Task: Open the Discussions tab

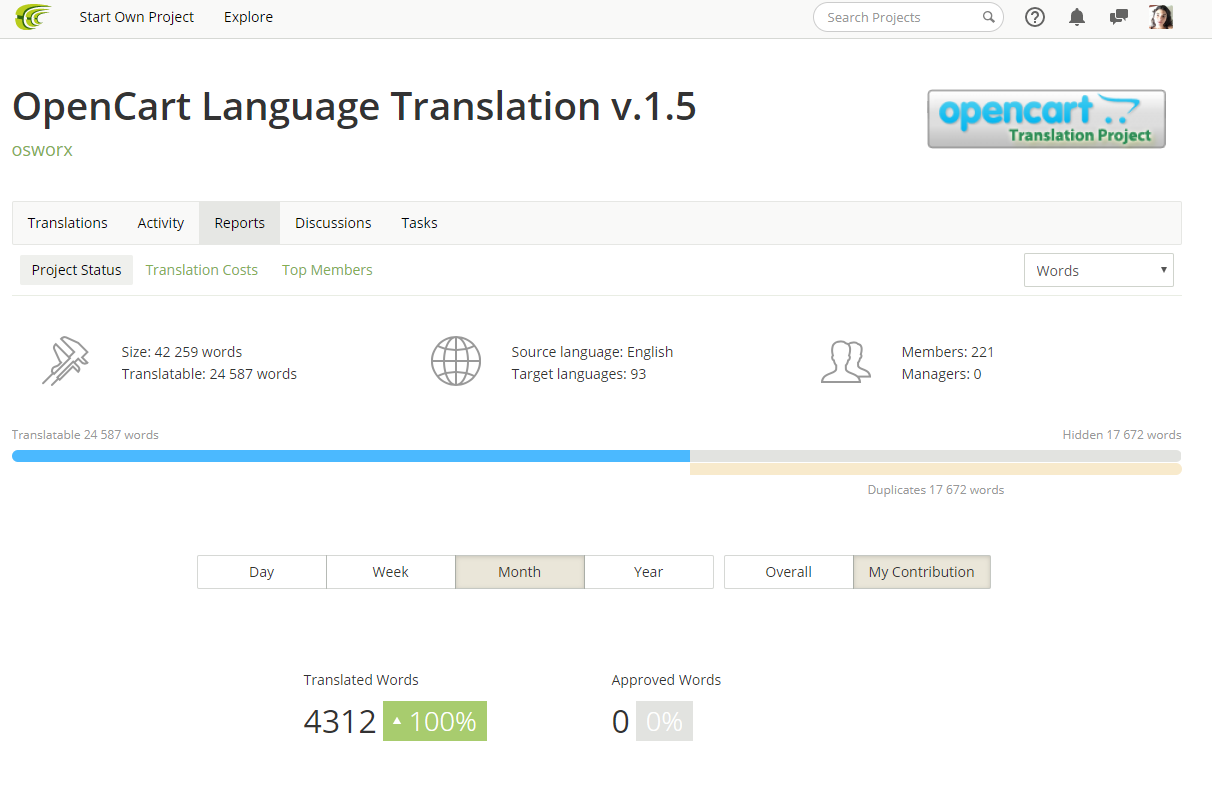Action: click(333, 223)
